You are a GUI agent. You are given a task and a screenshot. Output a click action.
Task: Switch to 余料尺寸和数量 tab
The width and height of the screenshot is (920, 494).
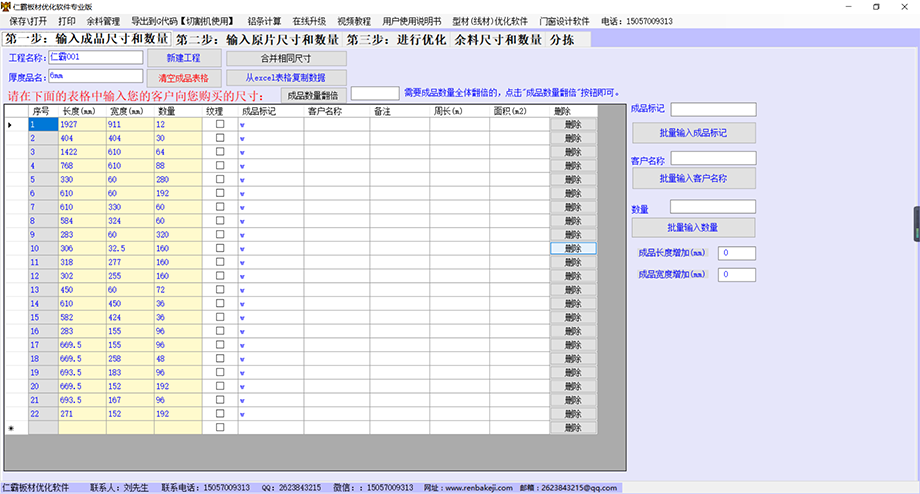coord(498,39)
